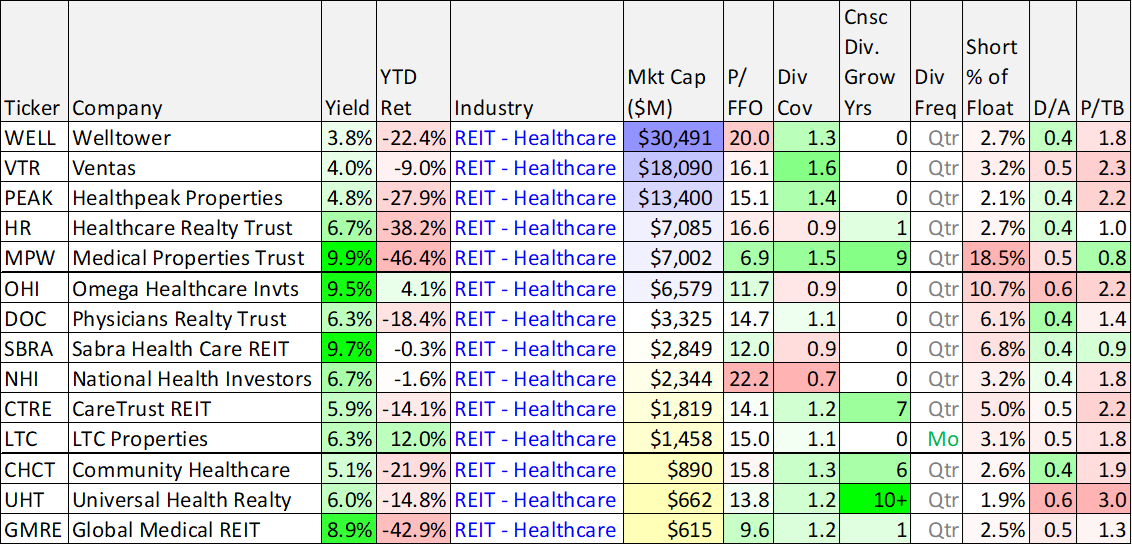Click the $662 market cap for UHT
1132x545 pixels.
(674, 500)
